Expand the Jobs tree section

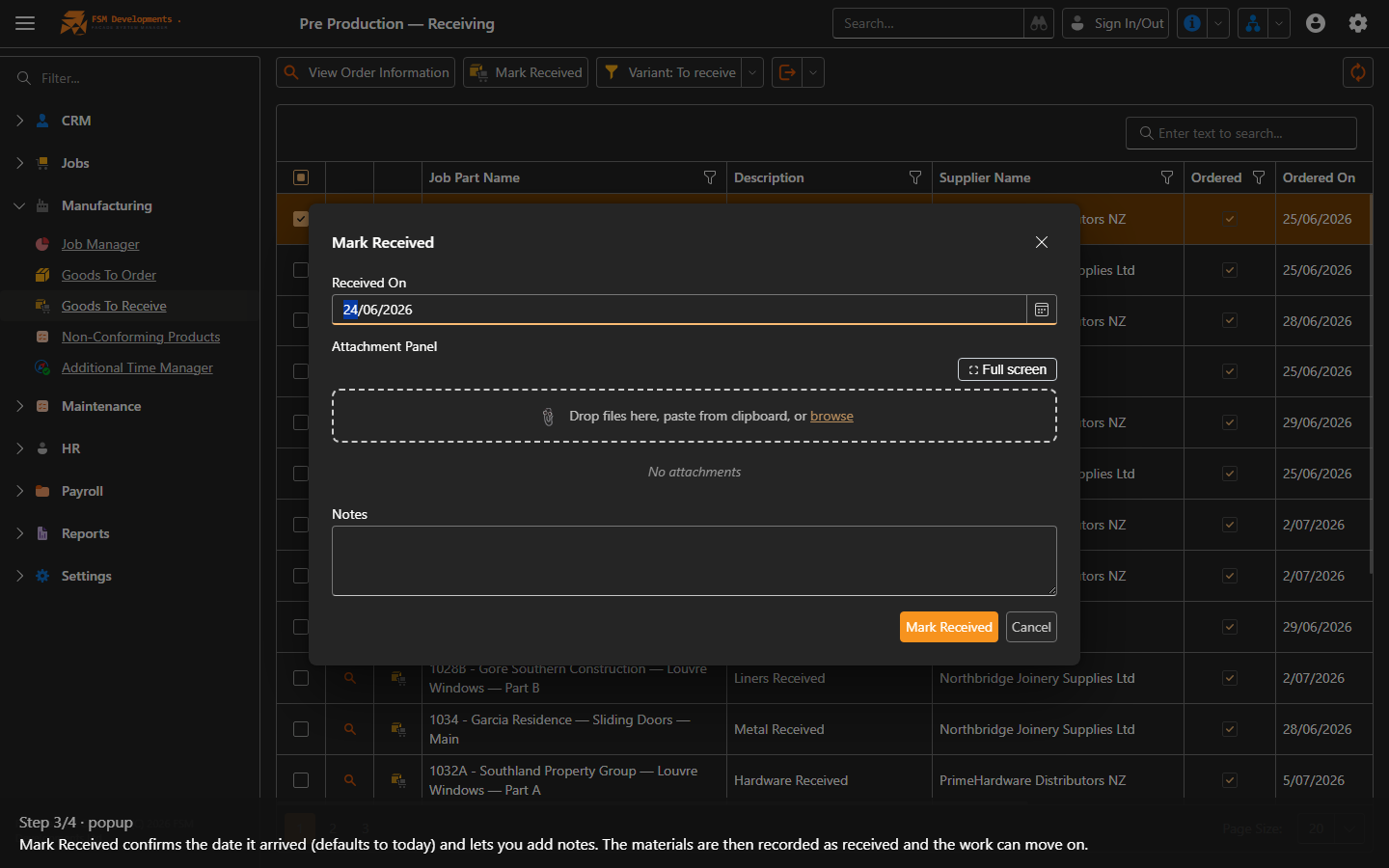click(19, 163)
